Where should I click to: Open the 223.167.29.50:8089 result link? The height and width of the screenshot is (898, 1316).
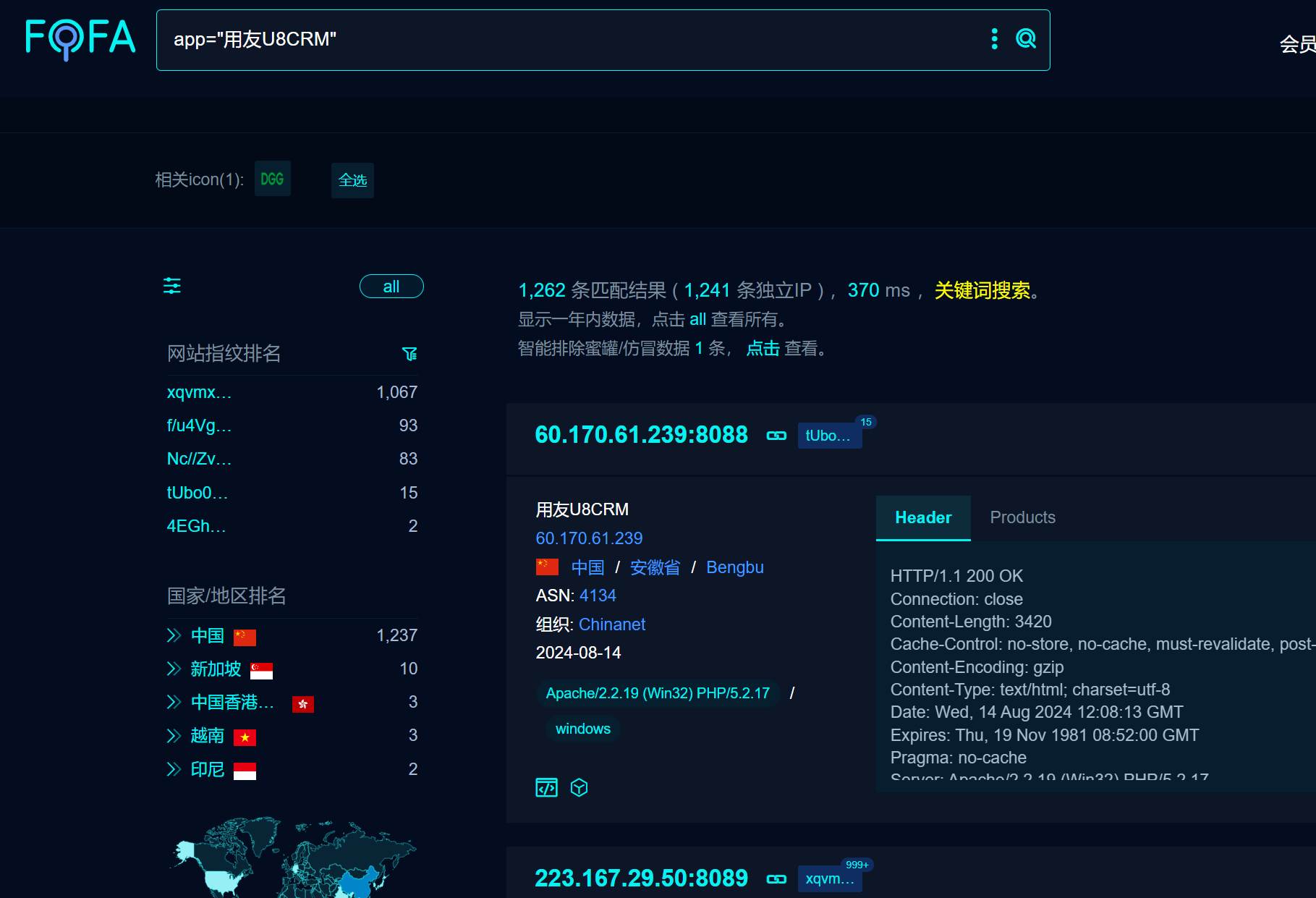pos(641,878)
